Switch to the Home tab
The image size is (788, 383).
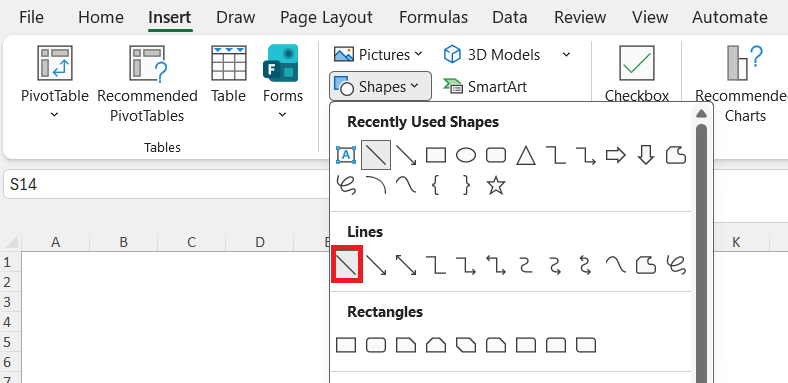click(101, 18)
